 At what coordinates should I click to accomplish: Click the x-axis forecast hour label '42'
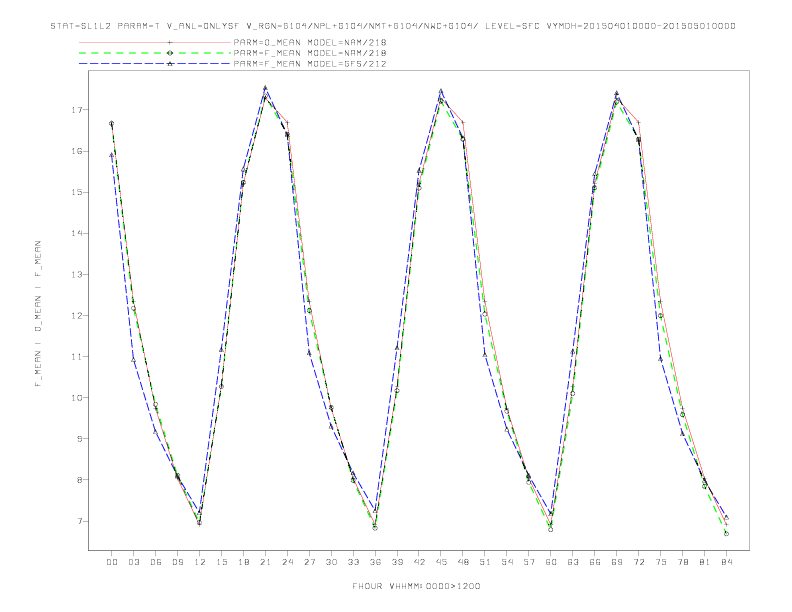point(419,562)
